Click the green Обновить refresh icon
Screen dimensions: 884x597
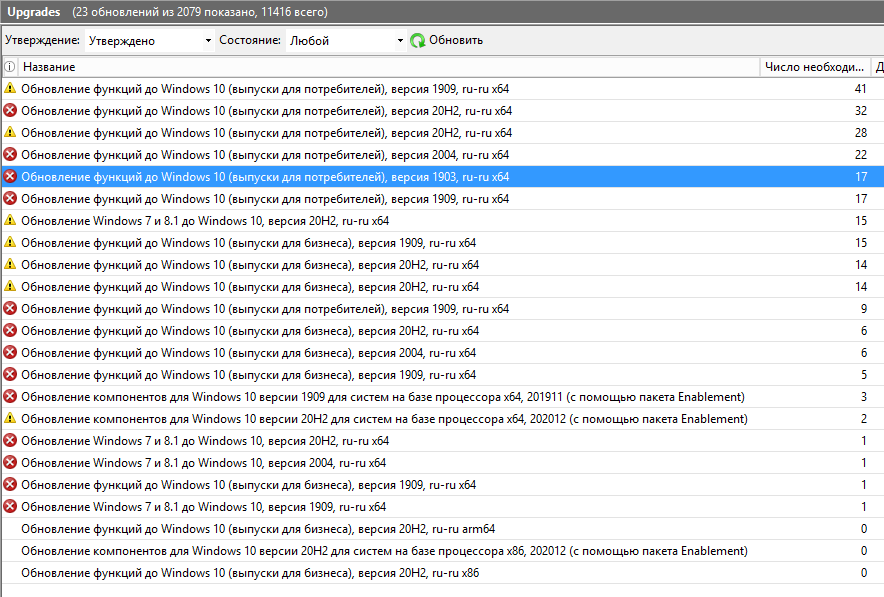(418, 41)
